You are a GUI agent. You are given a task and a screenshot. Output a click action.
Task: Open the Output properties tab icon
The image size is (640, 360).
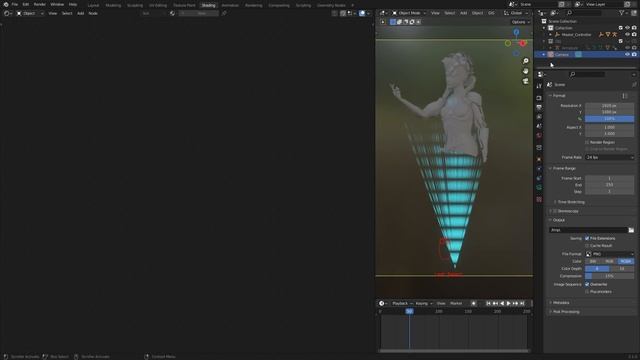coord(539,108)
